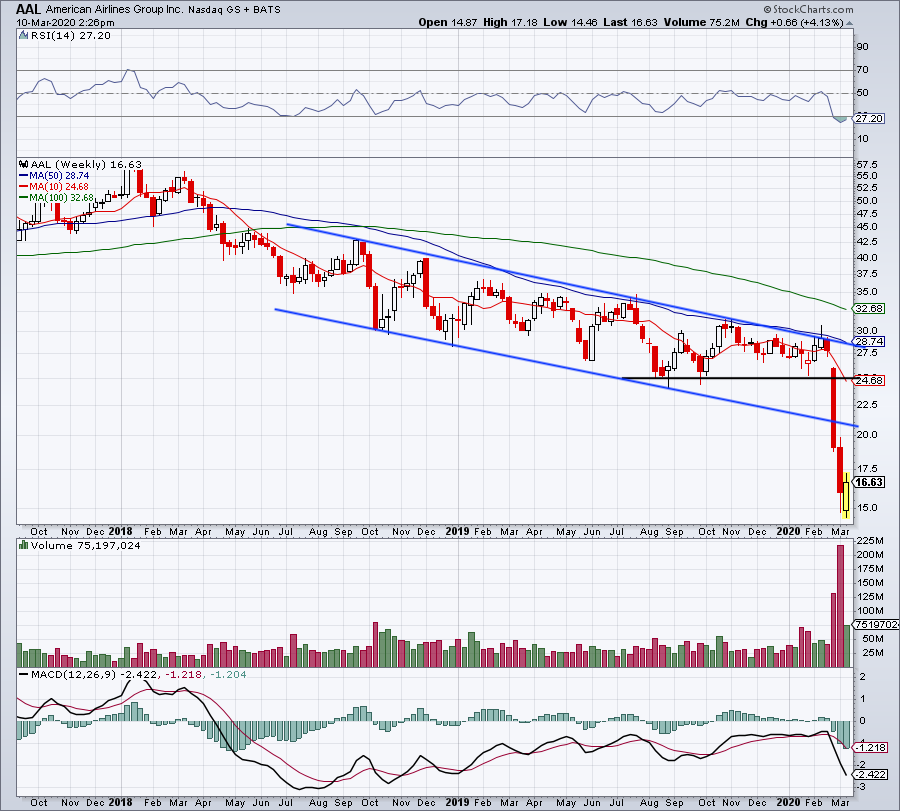900x811 pixels.
Task: Click the 90 label on the RSI axis
Action: coord(862,47)
